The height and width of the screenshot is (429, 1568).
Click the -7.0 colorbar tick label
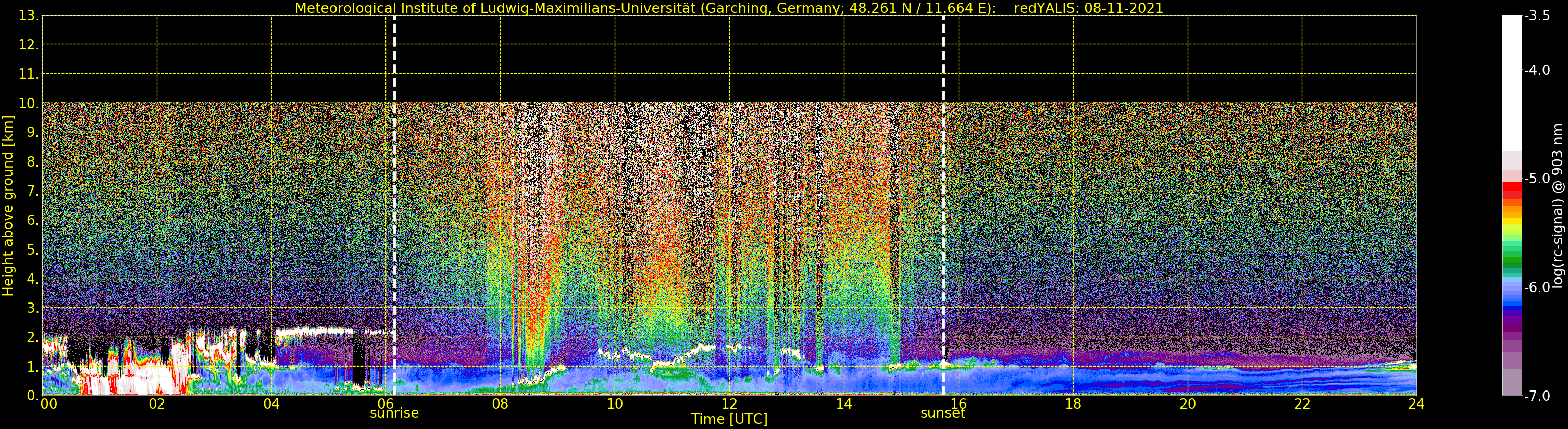(1537, 396)
